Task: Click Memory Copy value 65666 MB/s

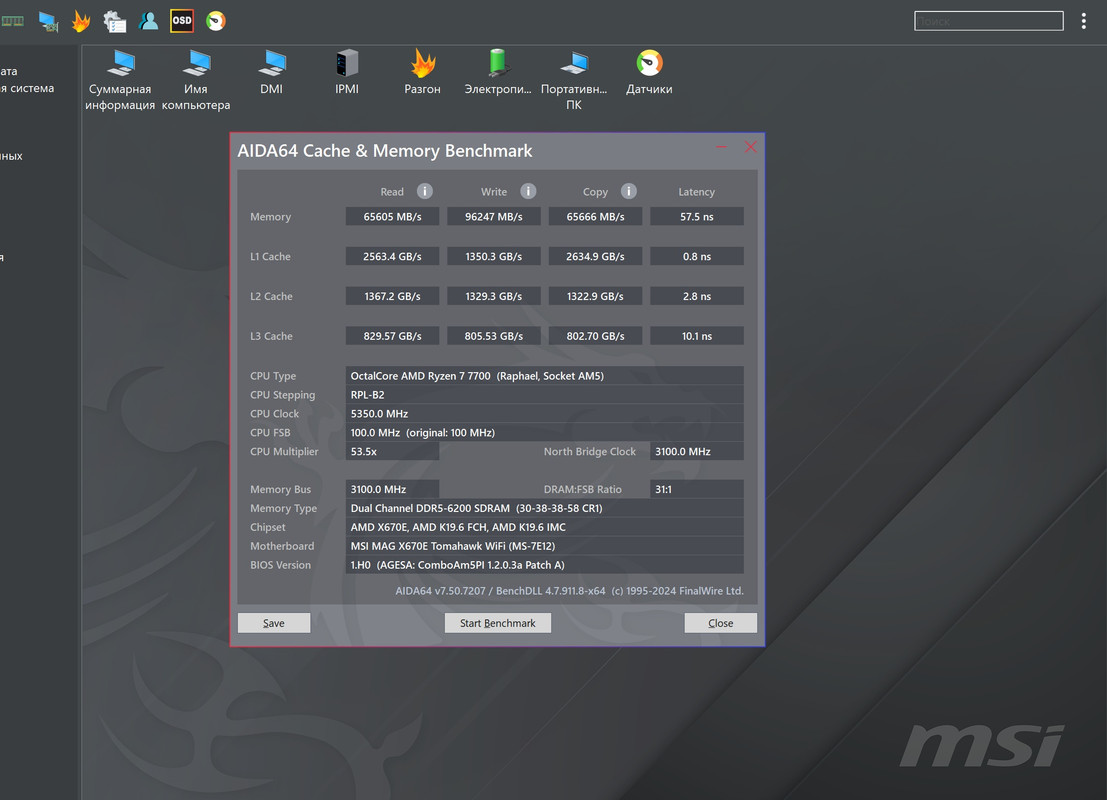Action: 595,217
